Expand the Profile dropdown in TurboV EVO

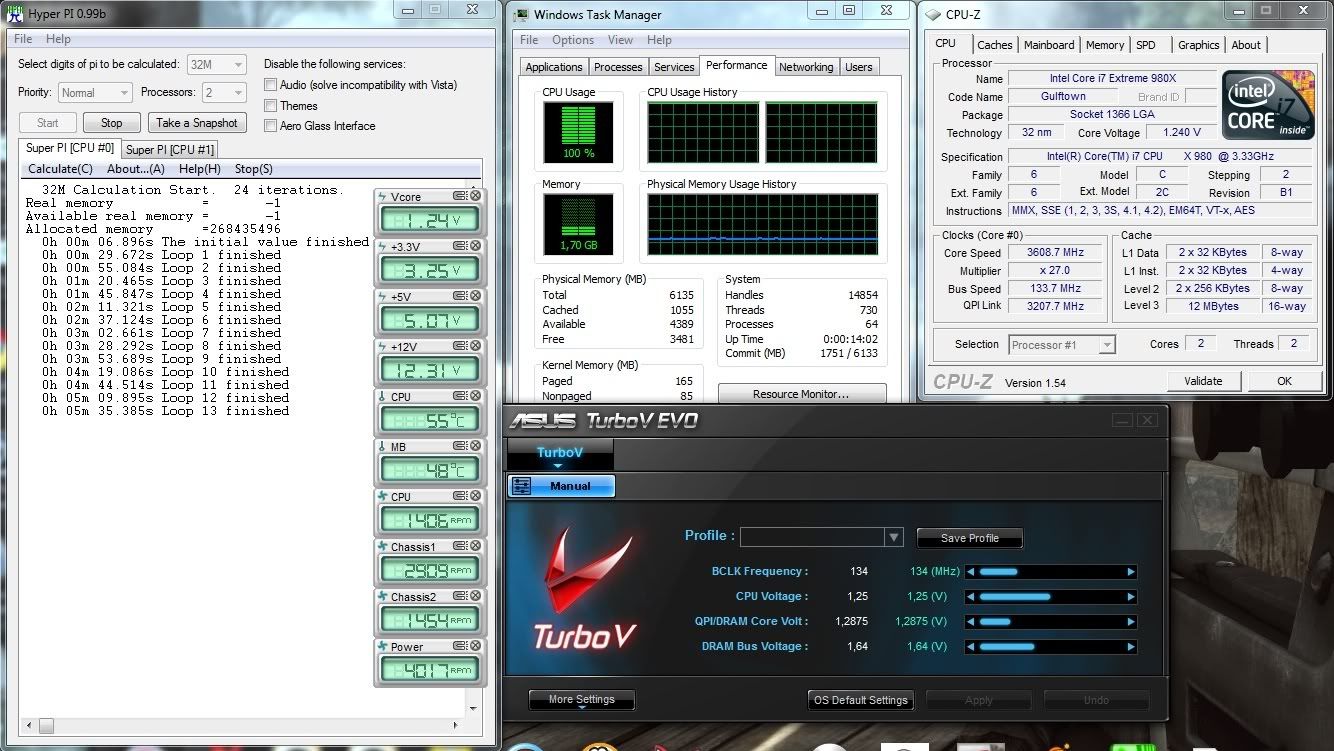[x=894, y=537]
